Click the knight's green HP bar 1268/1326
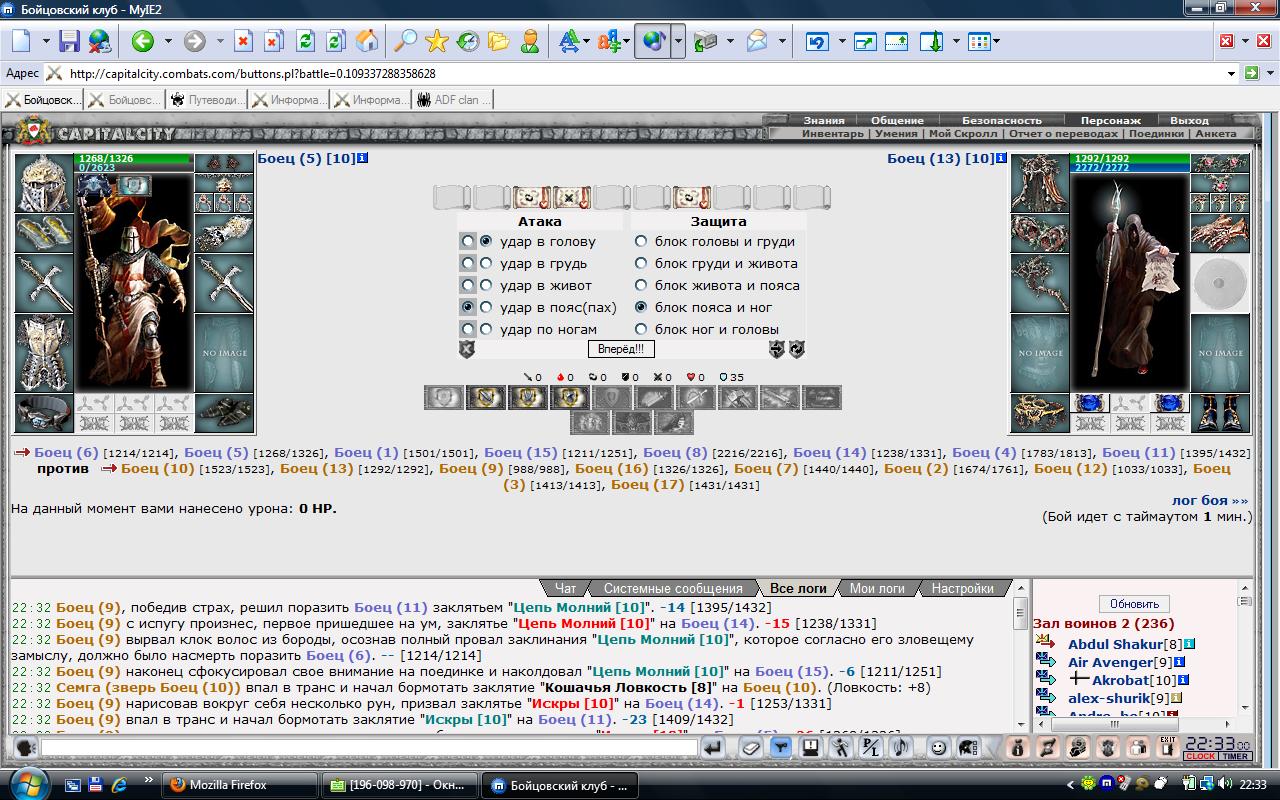This screenshot has width=1280, height=800. [x=133, y=158]
